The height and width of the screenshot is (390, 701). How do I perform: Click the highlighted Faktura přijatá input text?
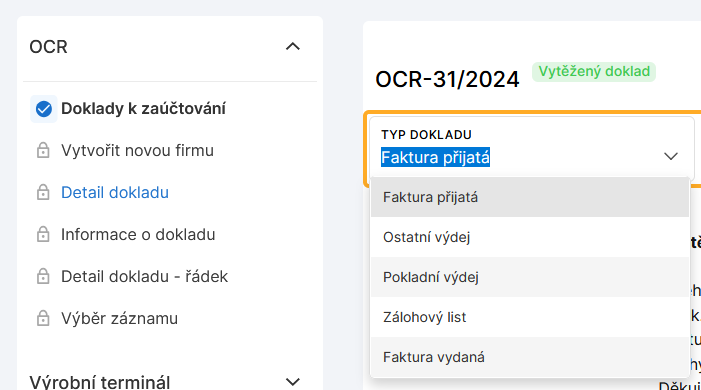click(435, 157)
